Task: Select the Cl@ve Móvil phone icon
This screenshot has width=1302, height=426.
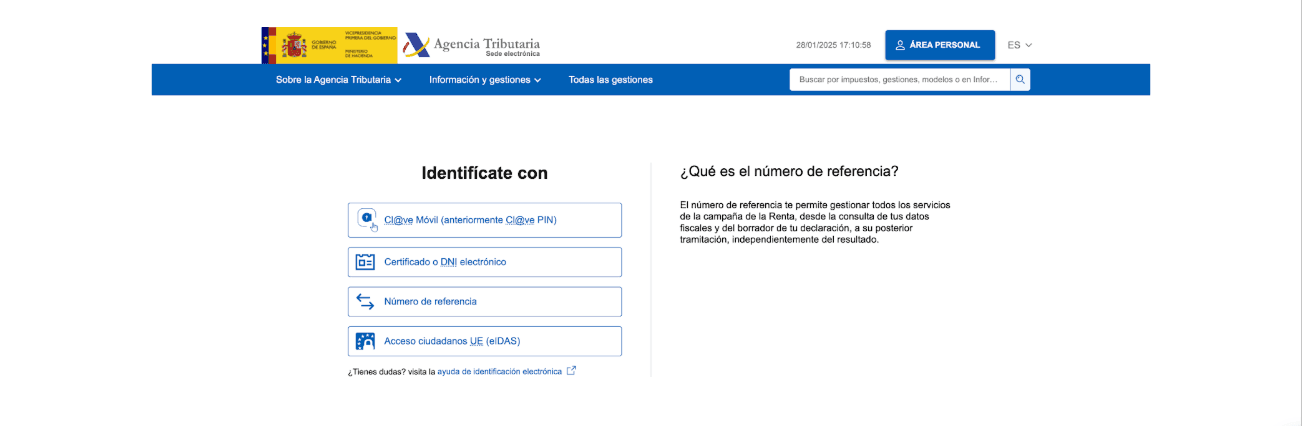Action: click(367, 220)
